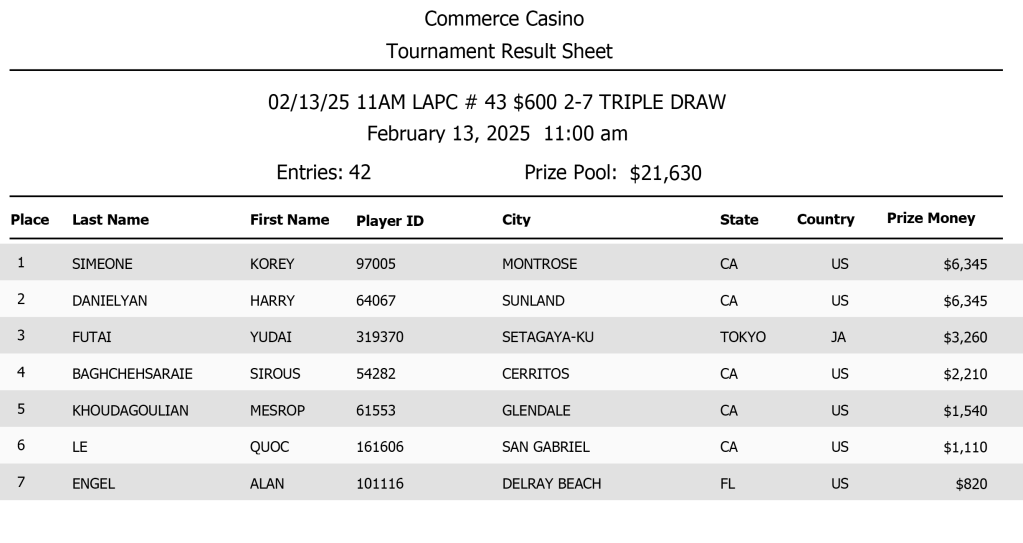Select last name SIMEONE in first row
The image size is (1023, 543).
click(102, 264)
